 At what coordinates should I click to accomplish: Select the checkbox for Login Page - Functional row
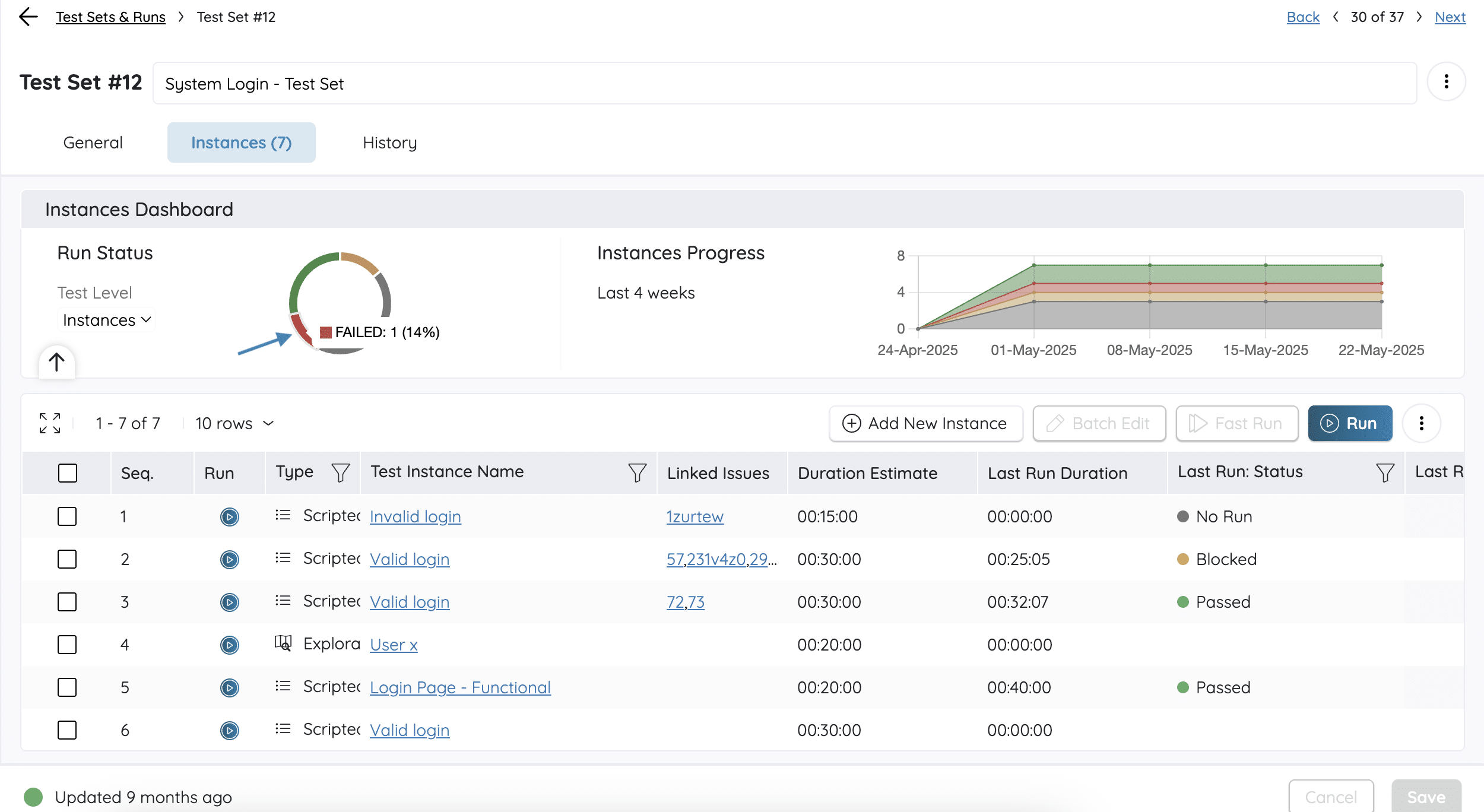pyautogui.click(x=67, y=687)
